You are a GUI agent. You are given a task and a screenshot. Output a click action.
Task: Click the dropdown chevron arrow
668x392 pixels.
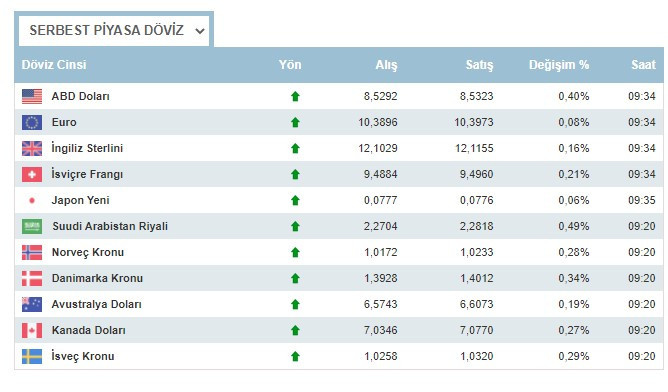[200, 31]
